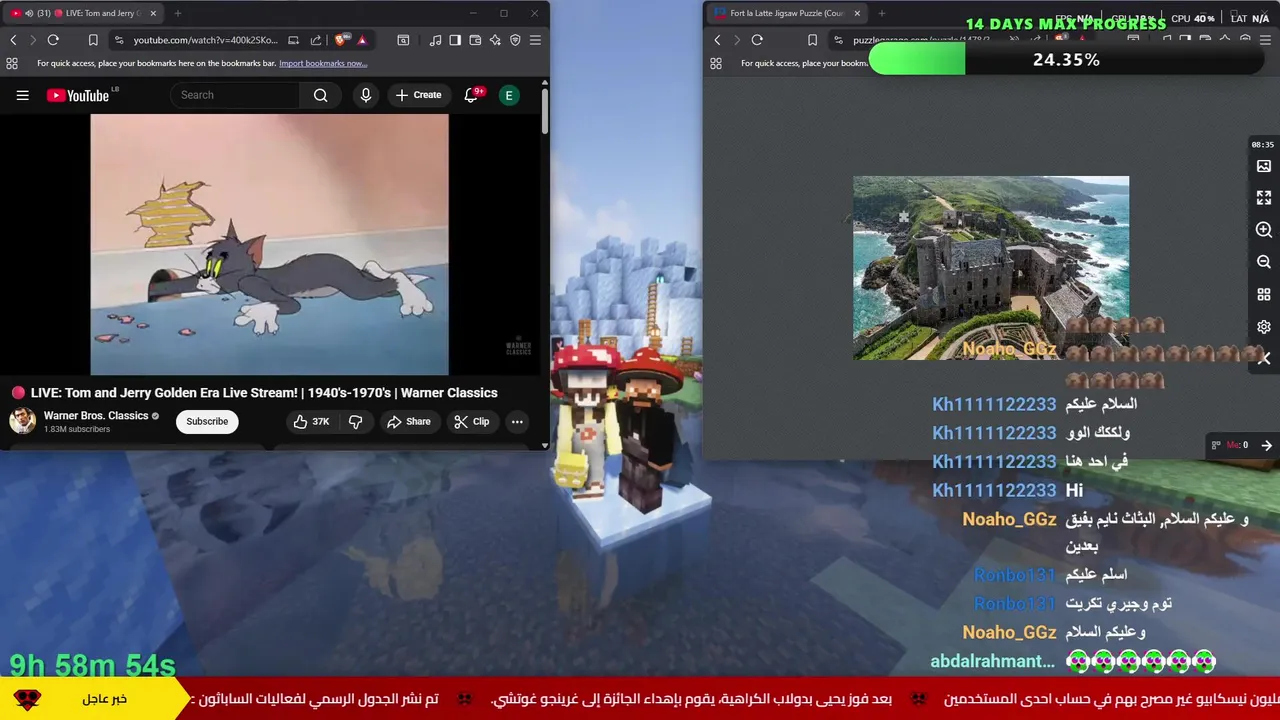Click chat name Ronbo131 saying اسلم عليكم
The height and width of the screenshot is (720, 1280).
click(x=1015, y=575)
